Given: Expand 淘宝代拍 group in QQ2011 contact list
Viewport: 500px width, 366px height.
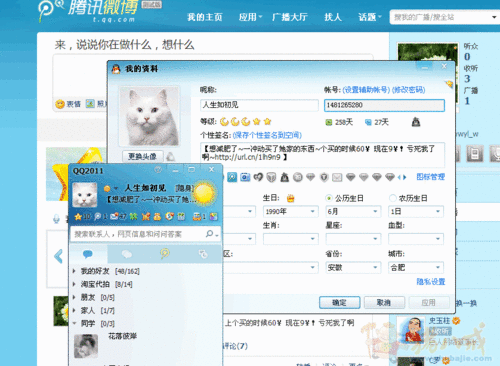Looking at the screenshot, I should click(74, 284).
